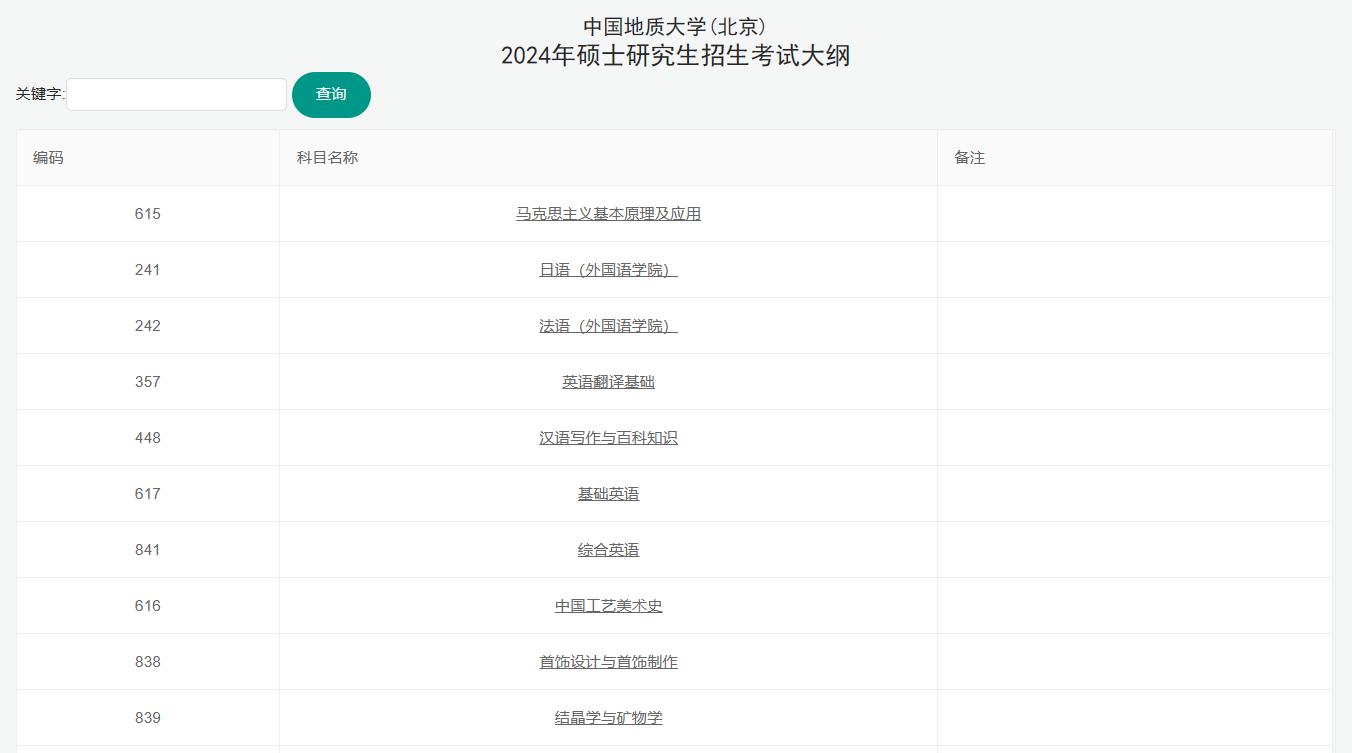Click the 查询 search button

pyautogui.click(x=331, y=95)
